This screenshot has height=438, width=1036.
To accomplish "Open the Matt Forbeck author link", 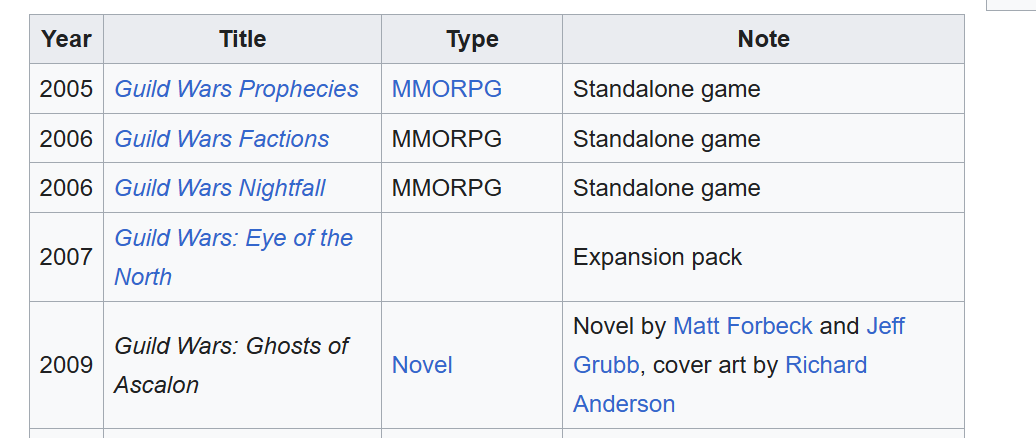I will (x=743, y=326).
